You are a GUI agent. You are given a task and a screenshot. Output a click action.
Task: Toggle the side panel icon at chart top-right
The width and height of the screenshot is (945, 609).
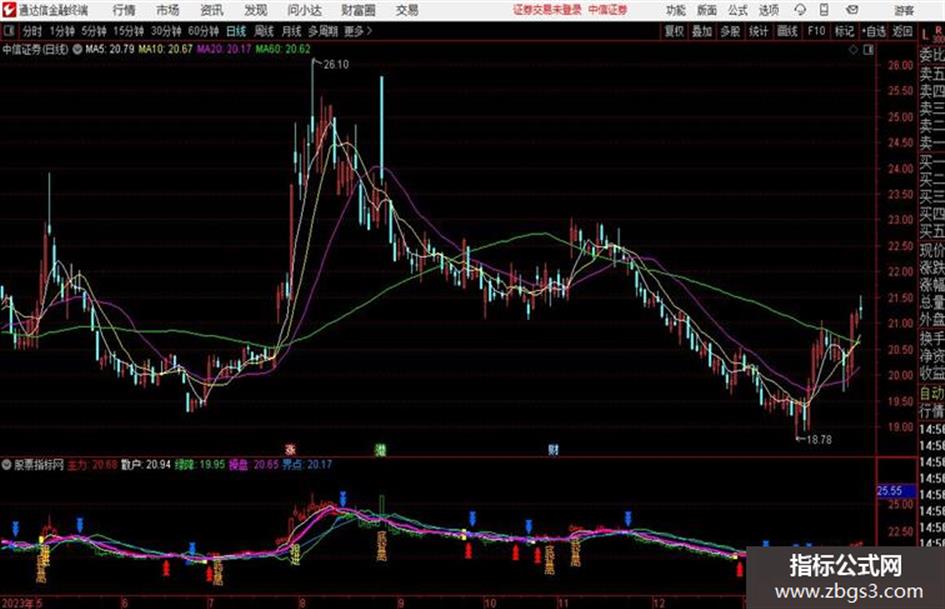coord(868,50)
